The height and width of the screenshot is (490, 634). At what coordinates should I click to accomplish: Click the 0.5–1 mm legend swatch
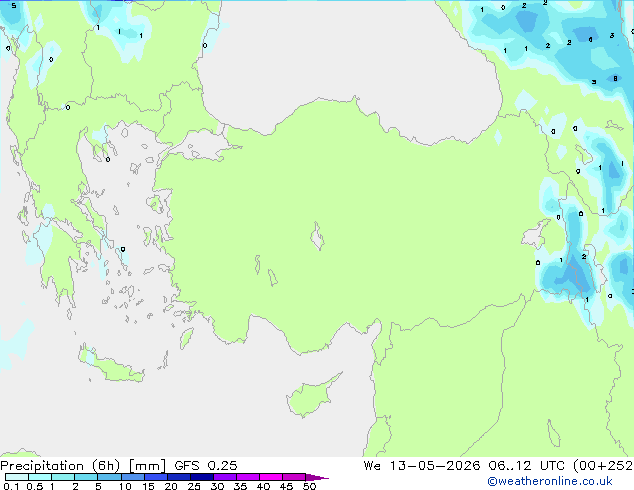point(40,477)
